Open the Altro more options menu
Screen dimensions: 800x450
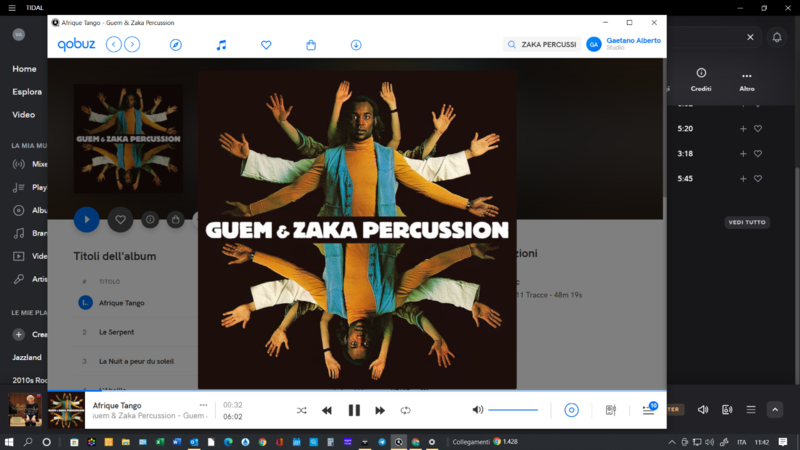(x=746, y=76)
